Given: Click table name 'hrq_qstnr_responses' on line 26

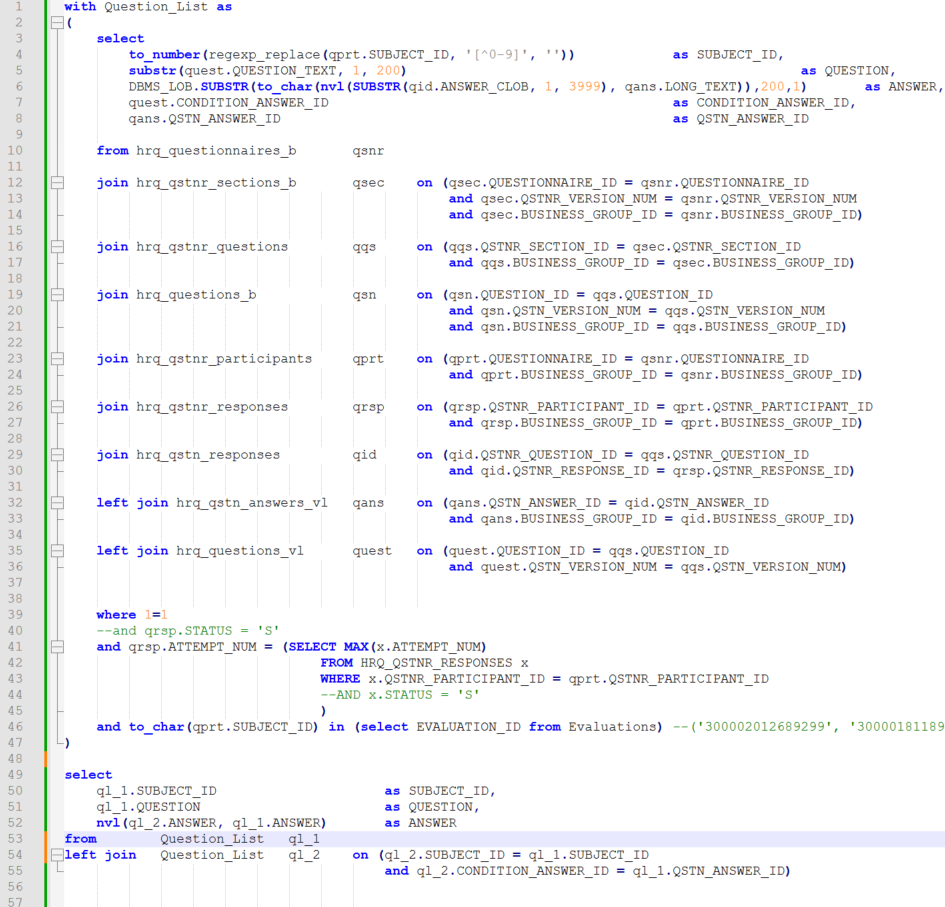Looking at the screenshot, I should (212, 407).
